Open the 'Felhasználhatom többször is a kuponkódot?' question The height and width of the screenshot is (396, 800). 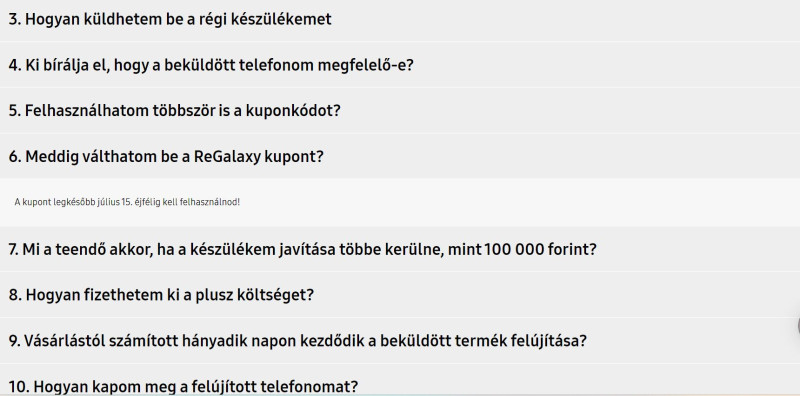pos(400,110)
